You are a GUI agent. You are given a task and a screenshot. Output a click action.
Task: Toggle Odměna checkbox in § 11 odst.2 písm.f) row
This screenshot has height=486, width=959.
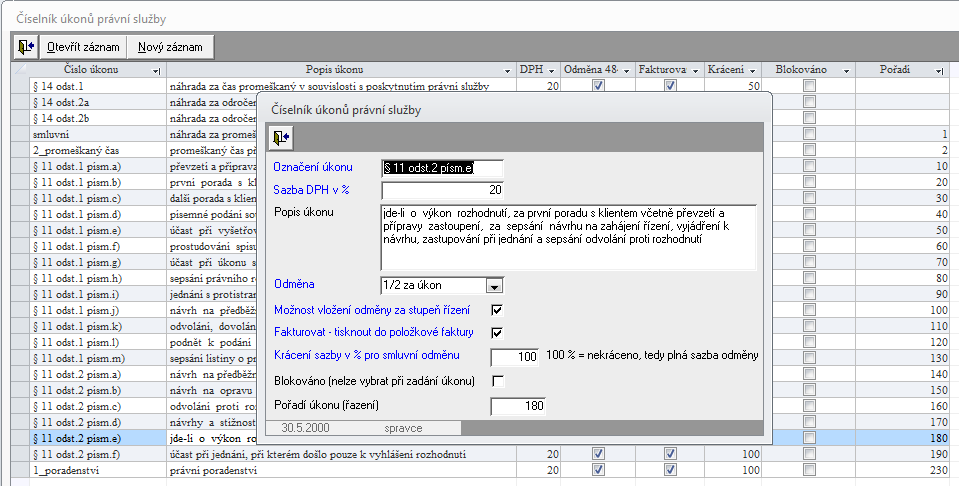click(x=598, y=454)
